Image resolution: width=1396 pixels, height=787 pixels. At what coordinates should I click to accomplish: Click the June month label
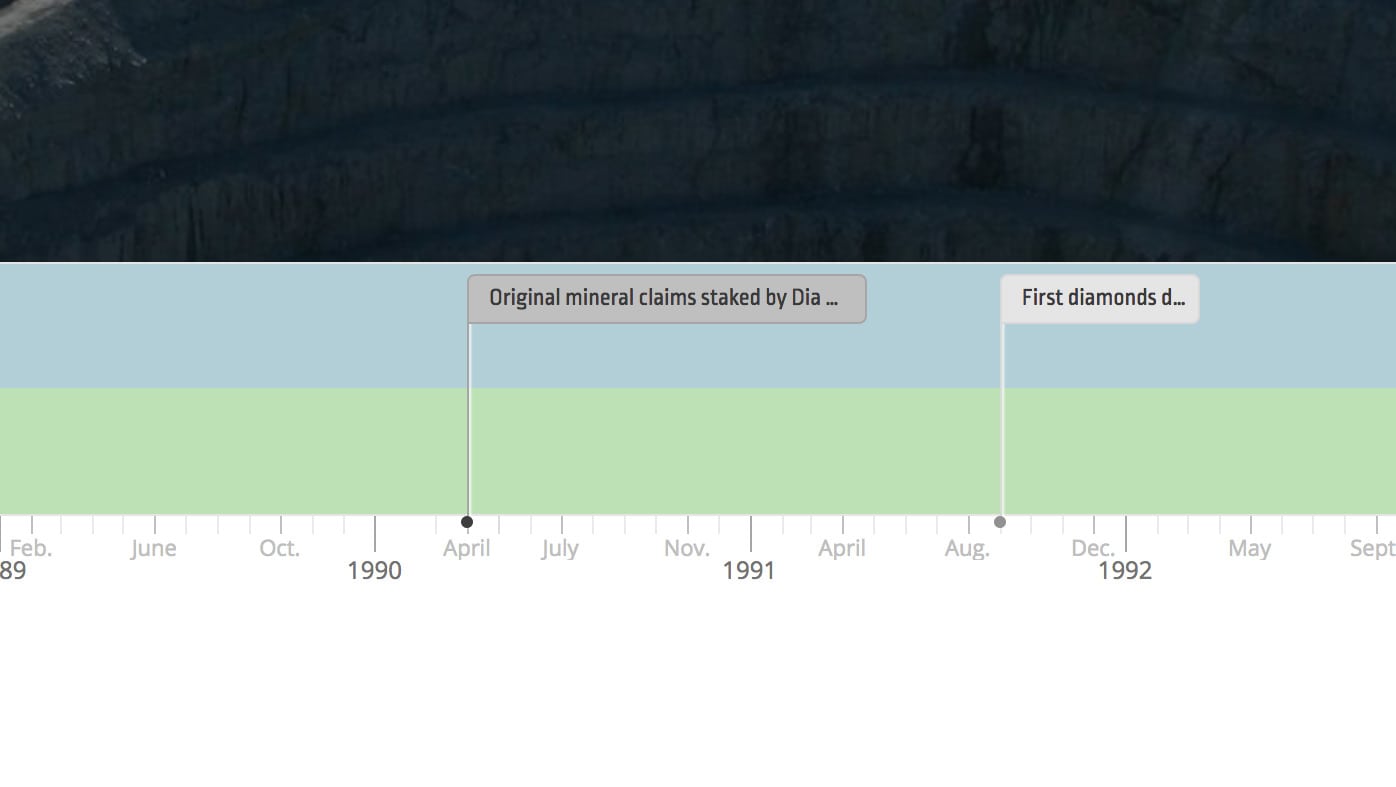coord(153,548)
